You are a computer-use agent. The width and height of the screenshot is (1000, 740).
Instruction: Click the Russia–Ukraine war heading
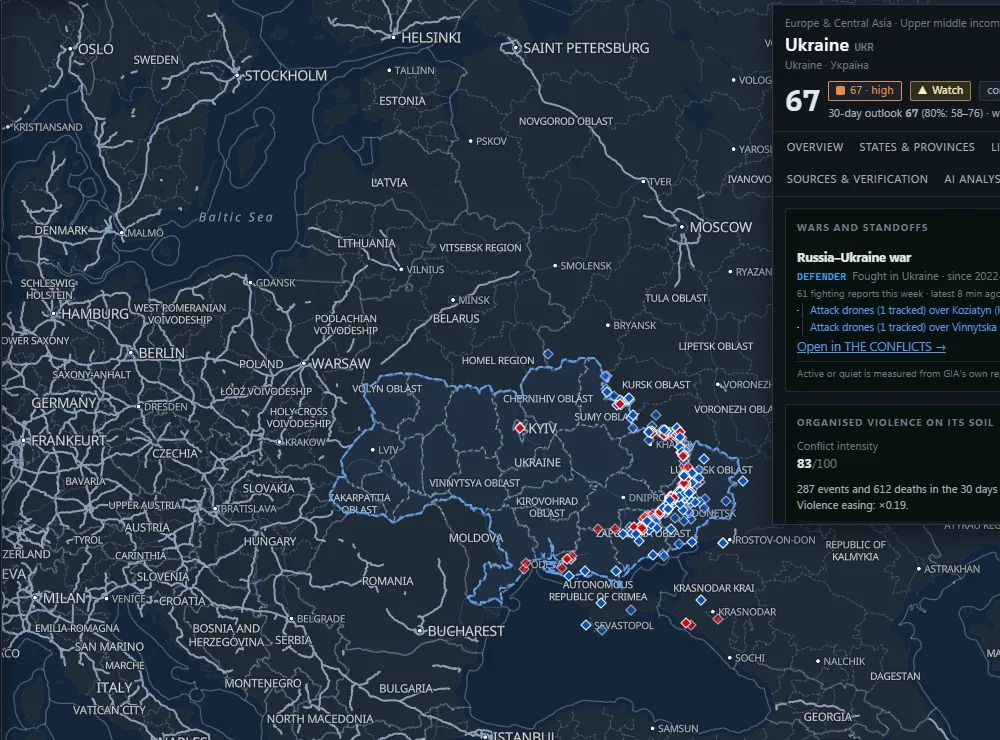[x=853, y=258]
